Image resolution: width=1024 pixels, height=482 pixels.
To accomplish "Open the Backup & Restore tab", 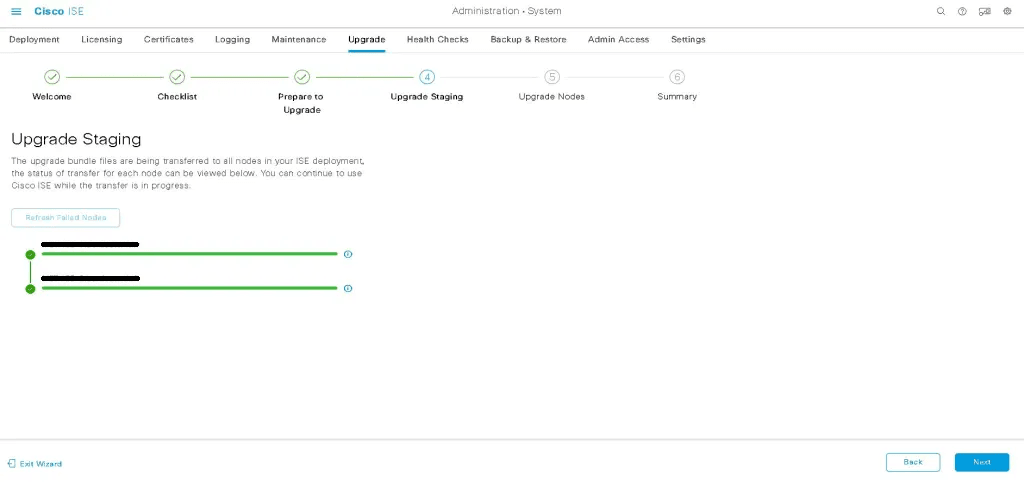I will pos(528,39).
